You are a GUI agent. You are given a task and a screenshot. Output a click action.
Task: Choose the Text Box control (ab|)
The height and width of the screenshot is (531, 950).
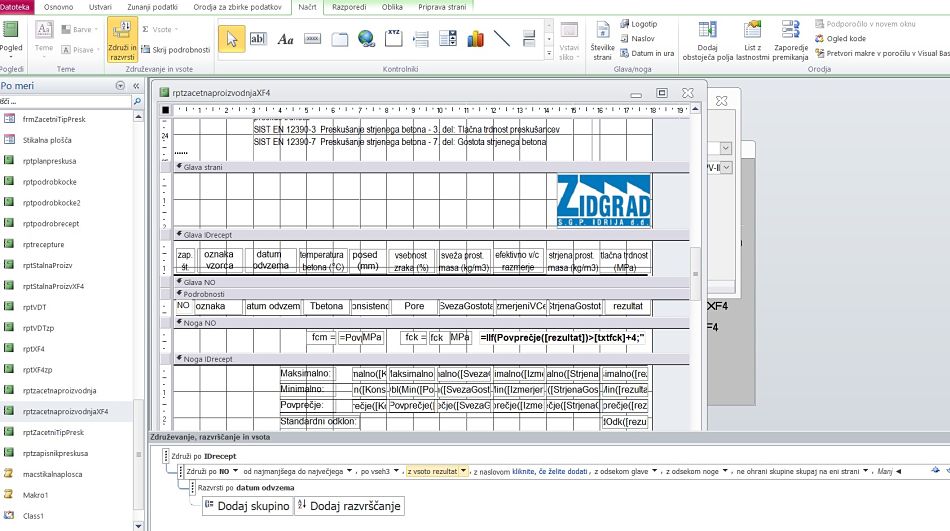[x=258, y=39]
